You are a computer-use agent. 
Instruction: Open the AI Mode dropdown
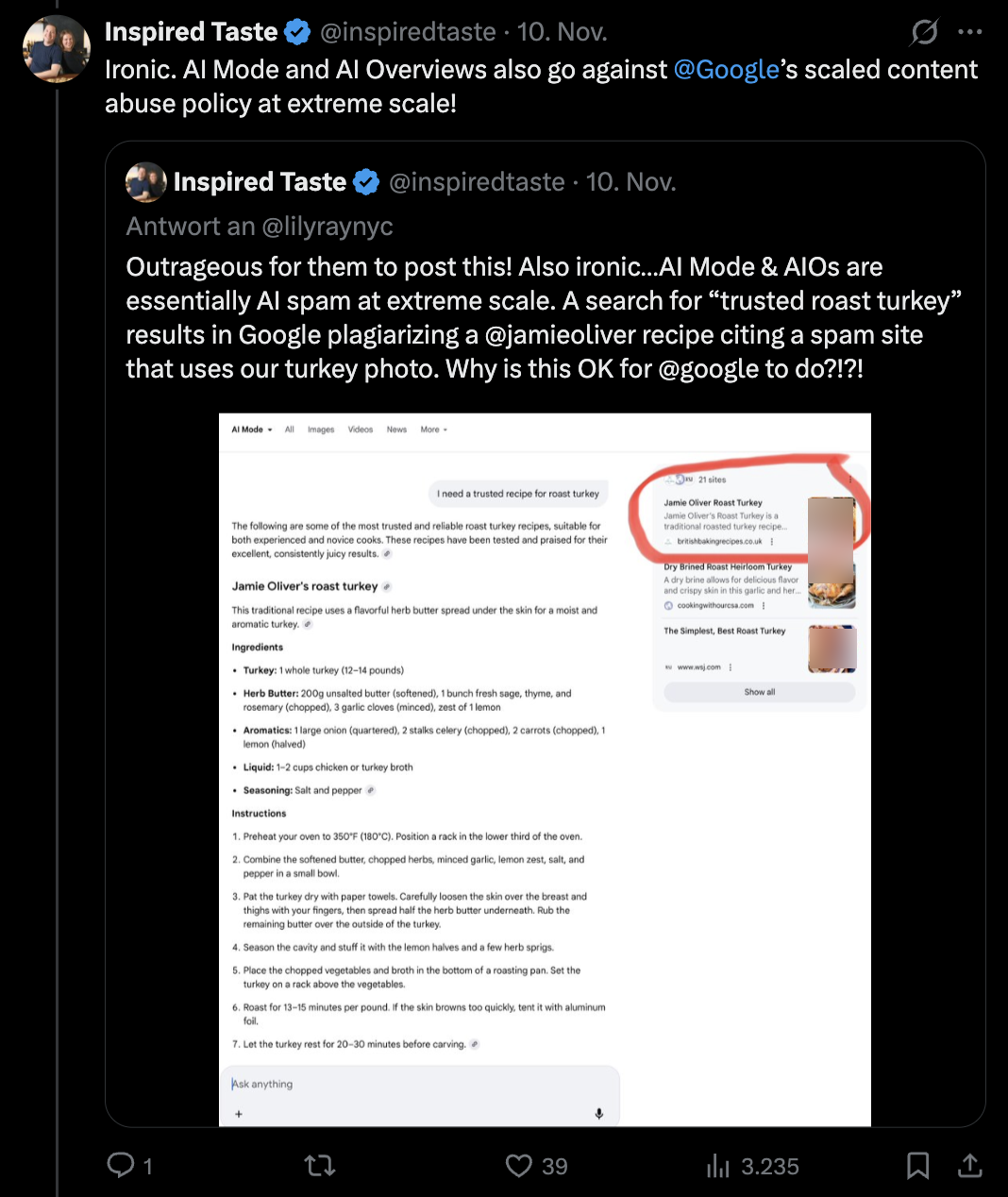coord(250,430)
